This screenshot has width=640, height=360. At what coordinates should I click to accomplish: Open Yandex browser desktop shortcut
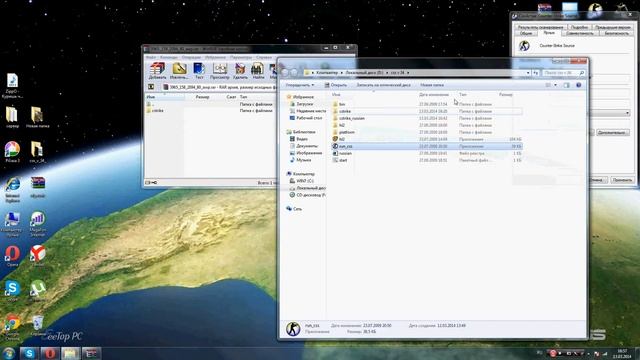(37, 256)
